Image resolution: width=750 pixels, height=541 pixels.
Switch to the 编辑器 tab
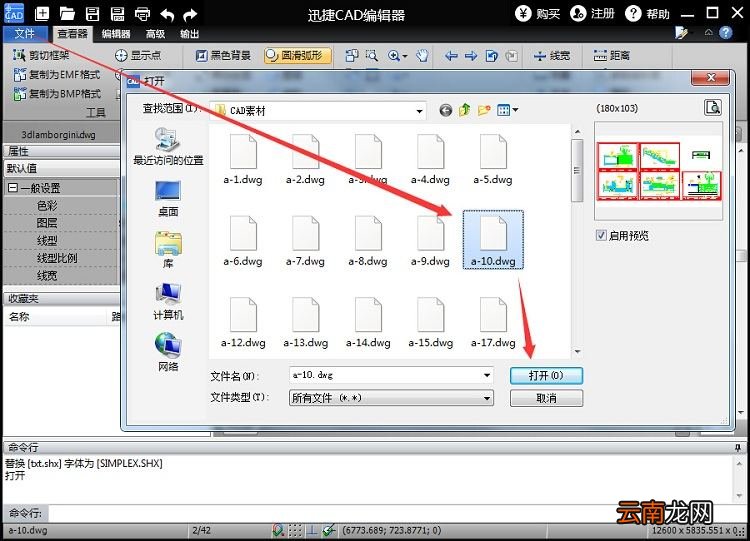(x=116, y=34)
